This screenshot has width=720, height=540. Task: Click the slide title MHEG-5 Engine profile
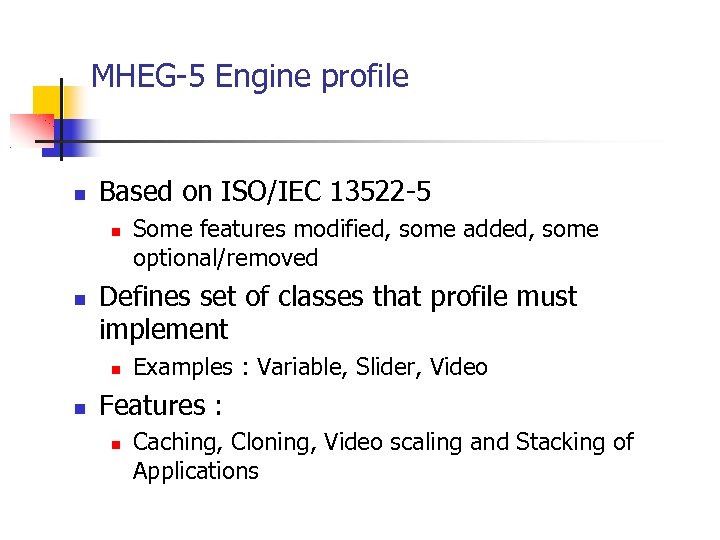(249, 77)
